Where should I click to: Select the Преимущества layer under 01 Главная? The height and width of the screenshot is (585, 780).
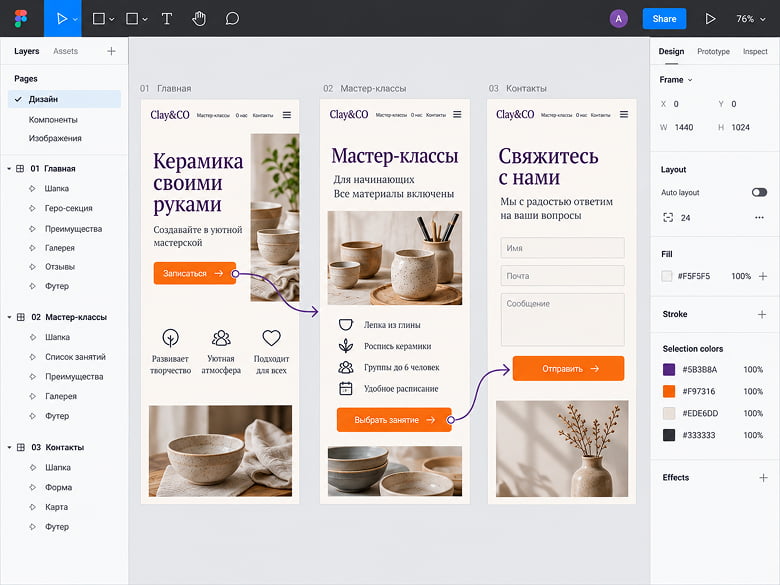73,229
